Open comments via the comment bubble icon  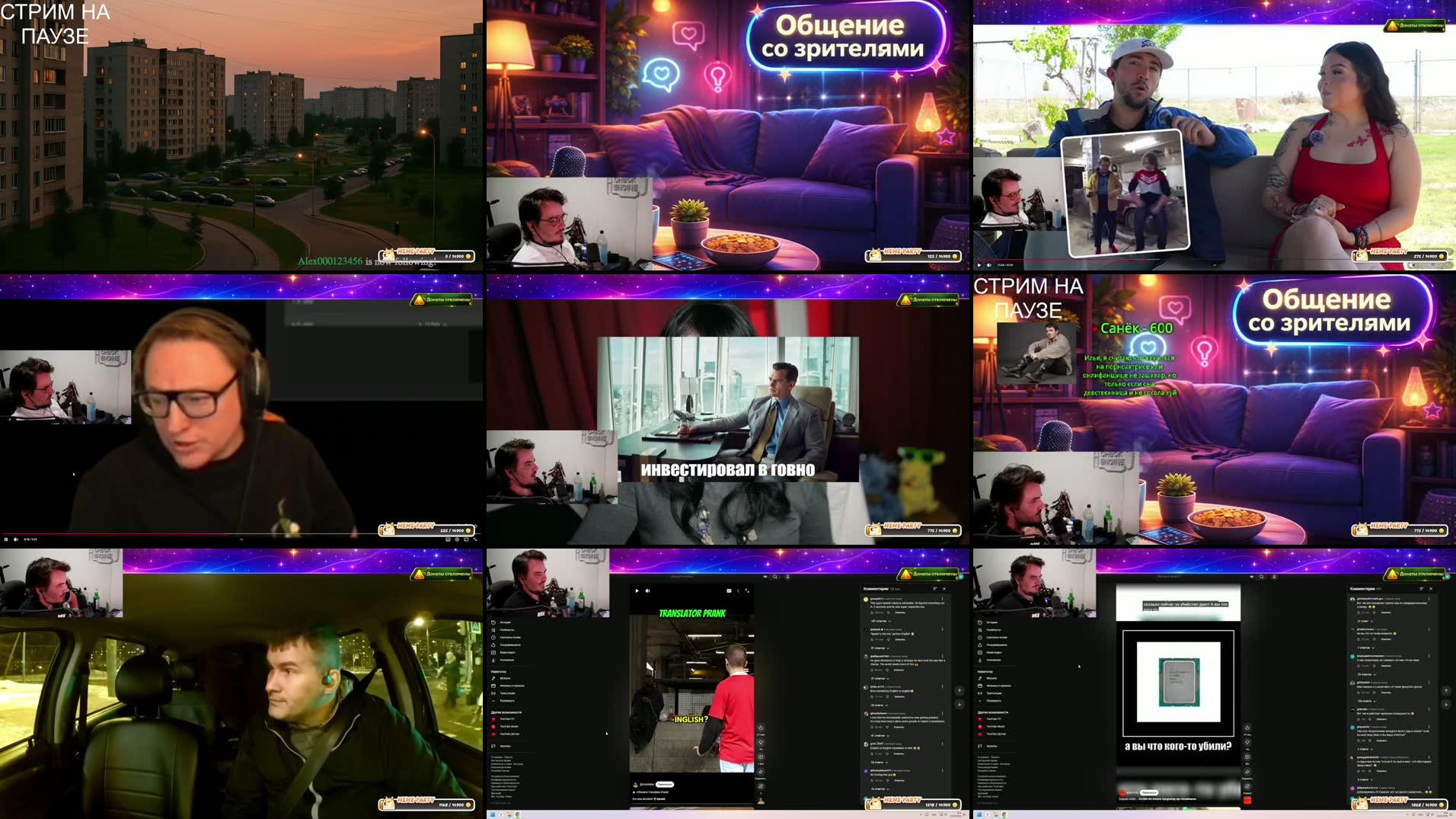(761, 757)
